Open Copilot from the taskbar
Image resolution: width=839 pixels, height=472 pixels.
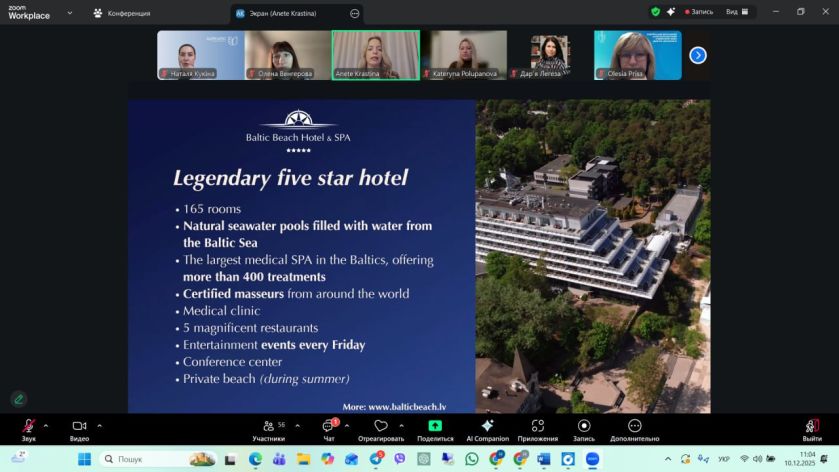[x=327, y=459]
